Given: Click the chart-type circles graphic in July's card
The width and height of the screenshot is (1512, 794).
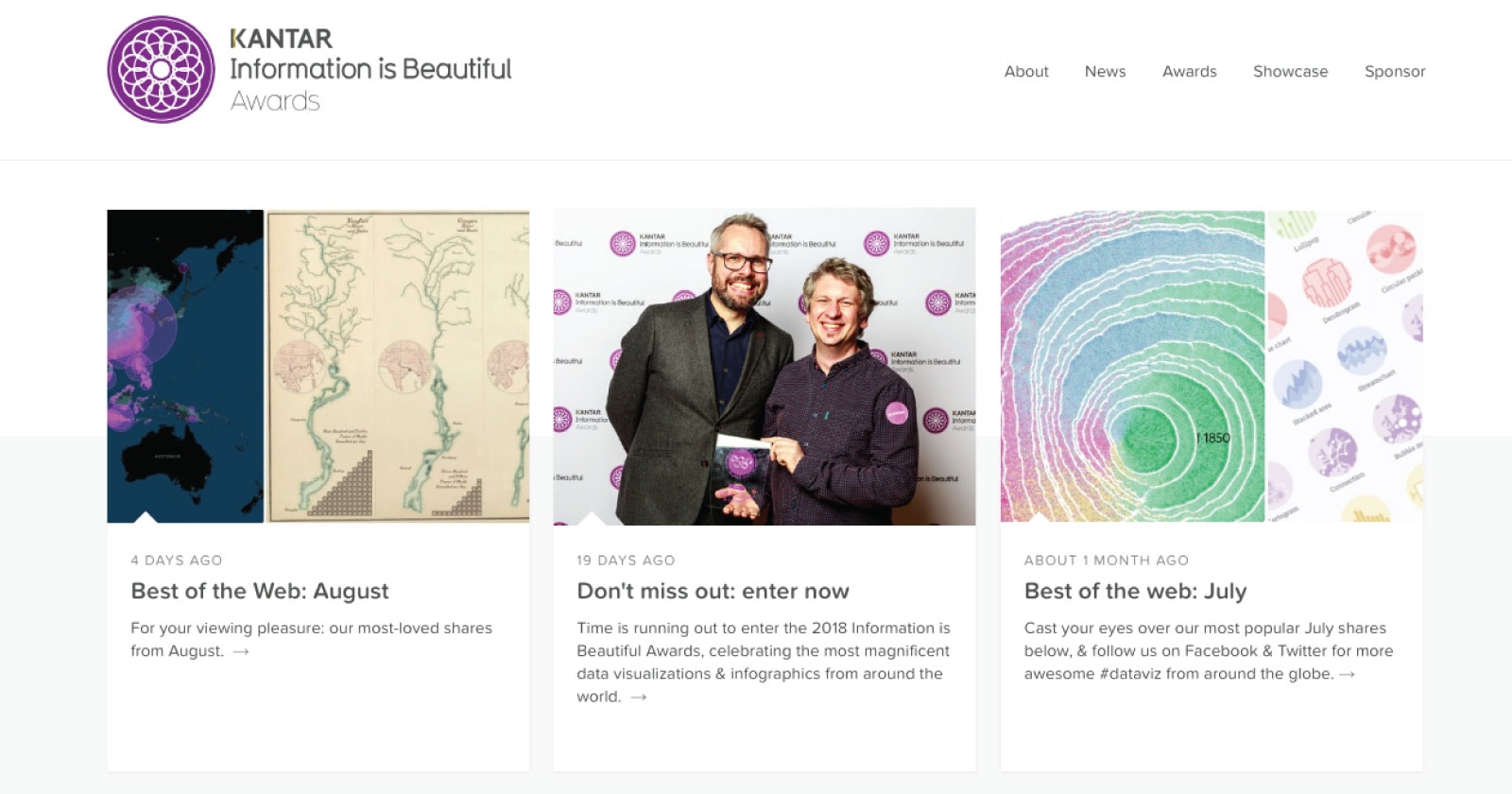Looking at the screenshot, I should pos(1347,364).
